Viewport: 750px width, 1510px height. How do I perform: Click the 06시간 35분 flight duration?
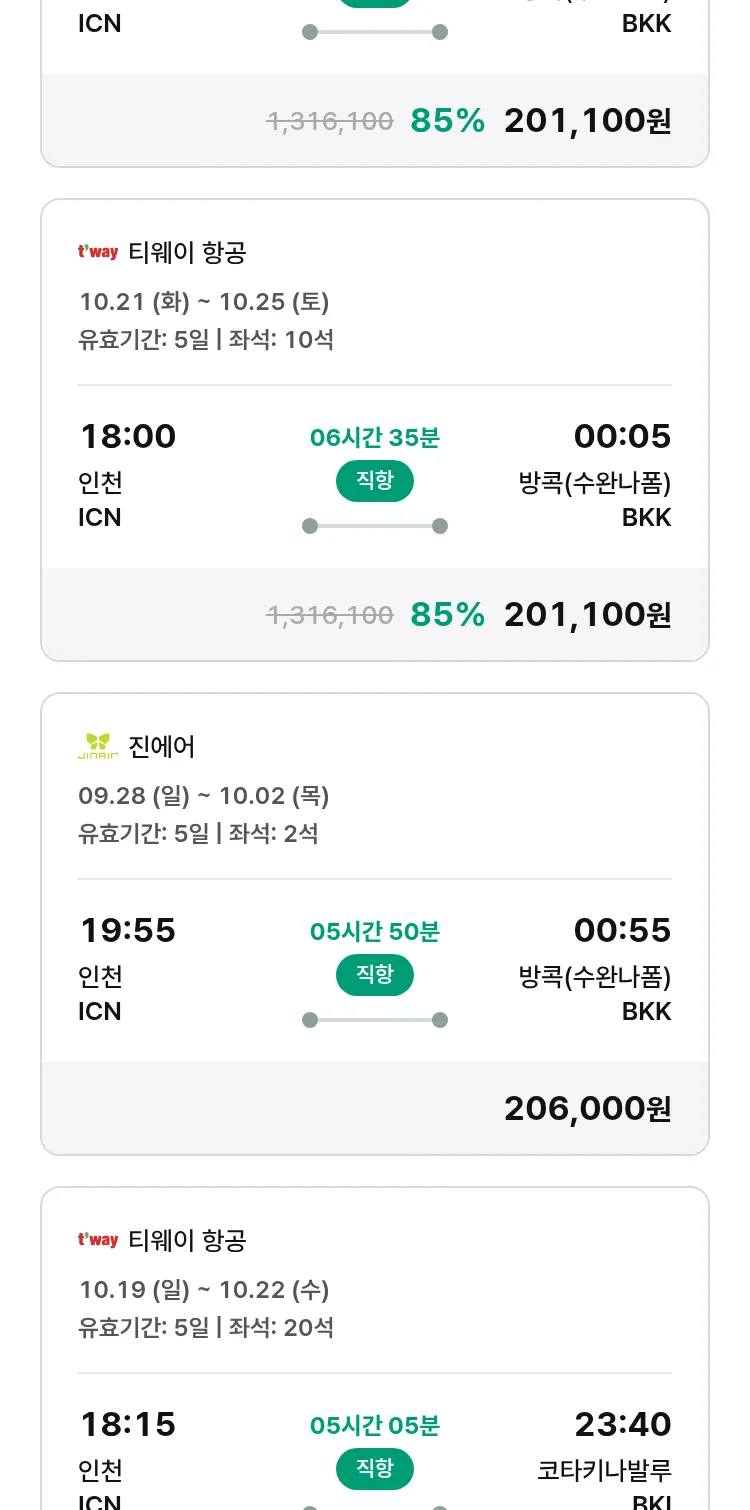(375, 437)
